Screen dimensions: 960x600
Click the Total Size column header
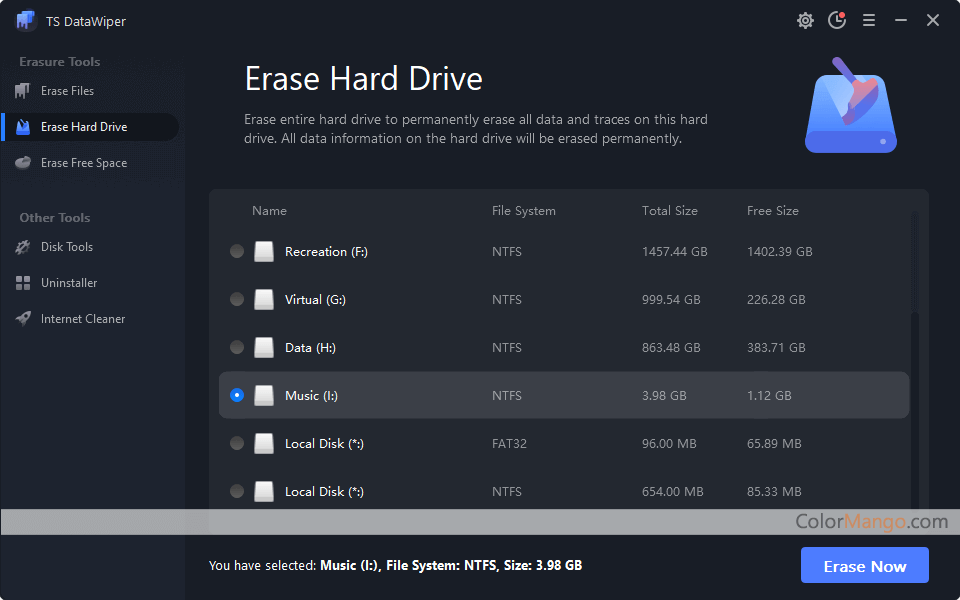pyautogui.click(x=669, y=211)
